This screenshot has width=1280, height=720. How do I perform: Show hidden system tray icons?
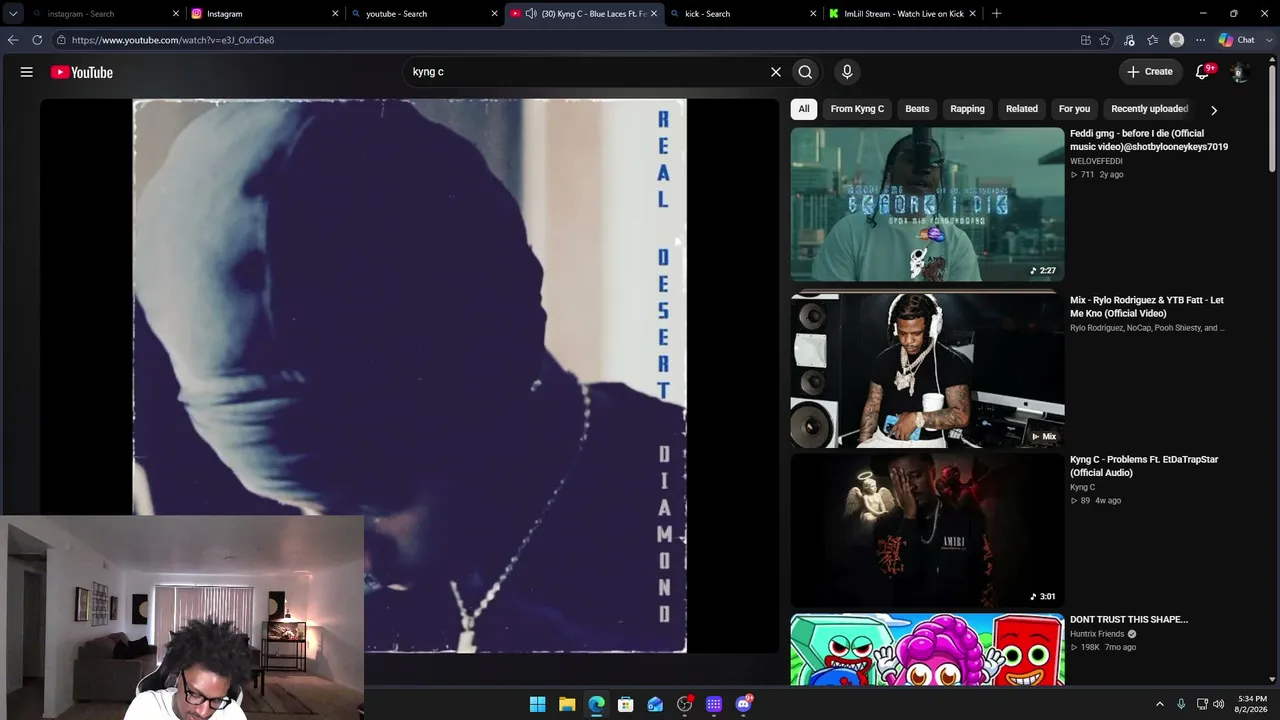[x=1160, y=704]
